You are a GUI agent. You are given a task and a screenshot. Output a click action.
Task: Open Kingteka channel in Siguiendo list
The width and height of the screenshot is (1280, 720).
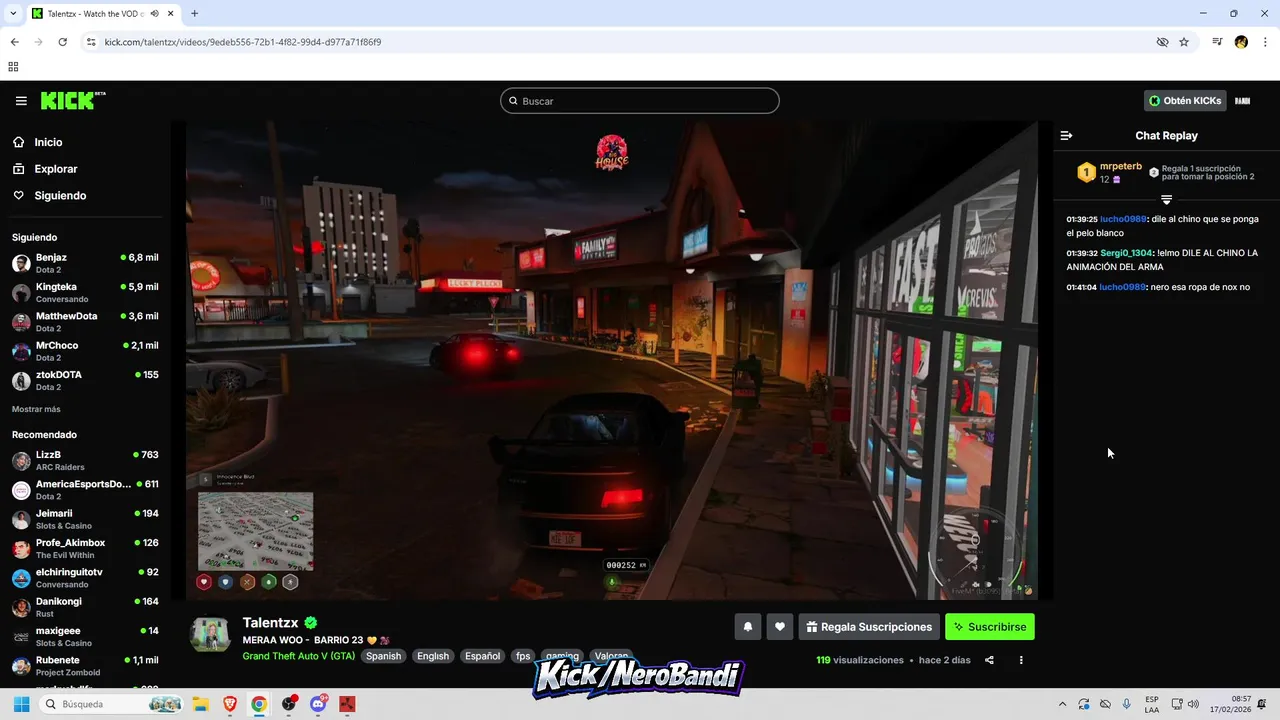pyautogui.click(x=85, y=292)
